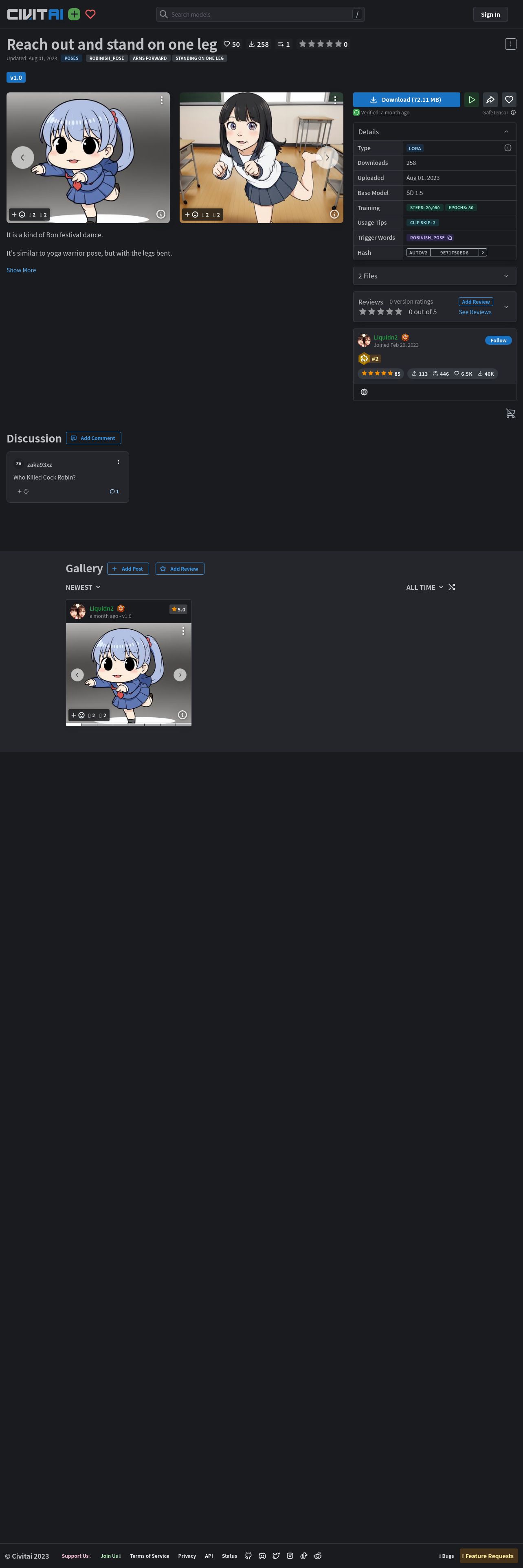Add reaction on first carousel image
Viewport: 523px width, 1568px height.
[18, 214]
